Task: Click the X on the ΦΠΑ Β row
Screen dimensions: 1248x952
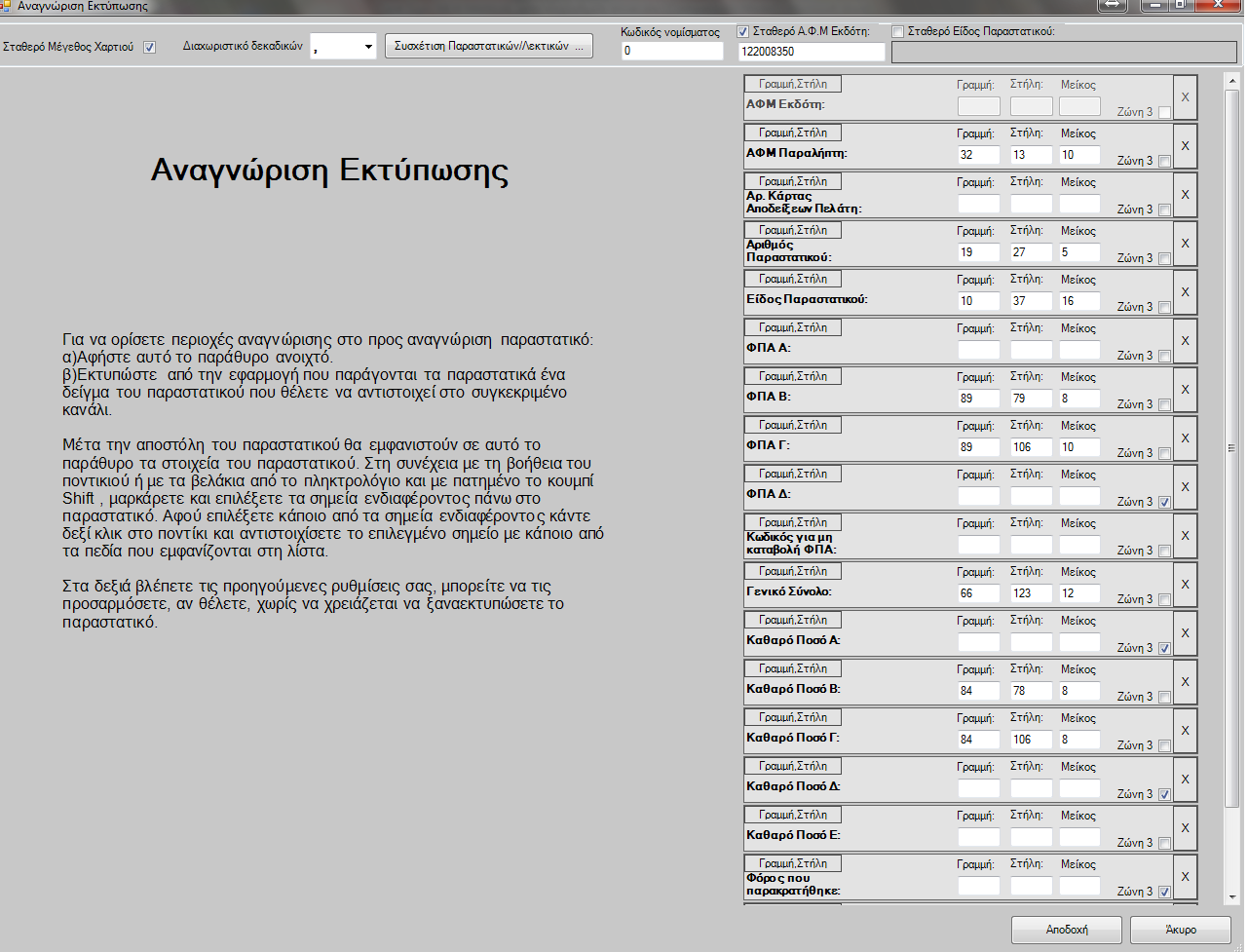Action: [x=1185, y=390]
